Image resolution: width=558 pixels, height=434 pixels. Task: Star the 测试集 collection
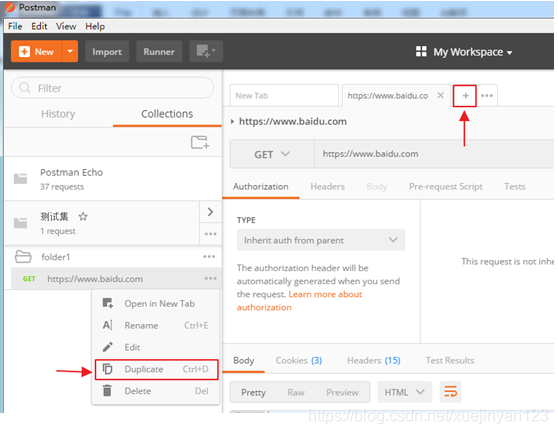83,216
